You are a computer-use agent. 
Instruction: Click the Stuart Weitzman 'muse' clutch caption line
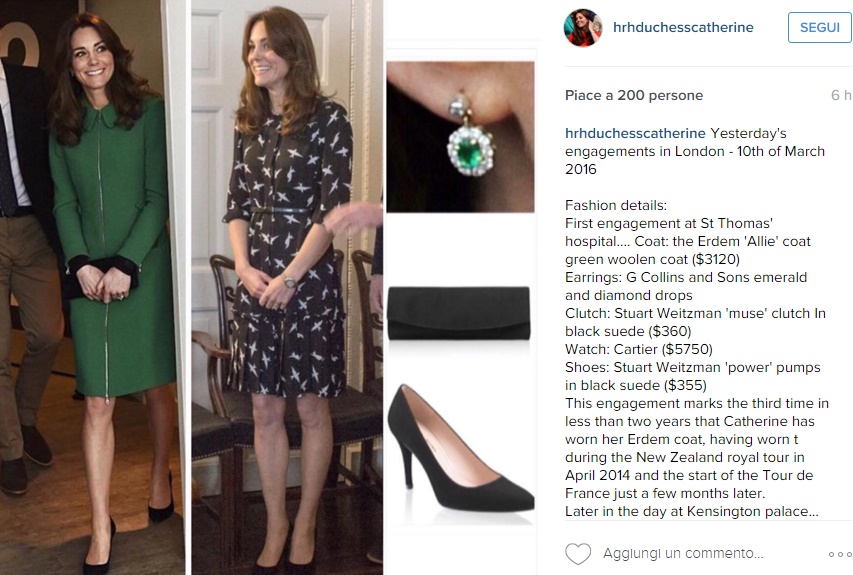[695, 322]
